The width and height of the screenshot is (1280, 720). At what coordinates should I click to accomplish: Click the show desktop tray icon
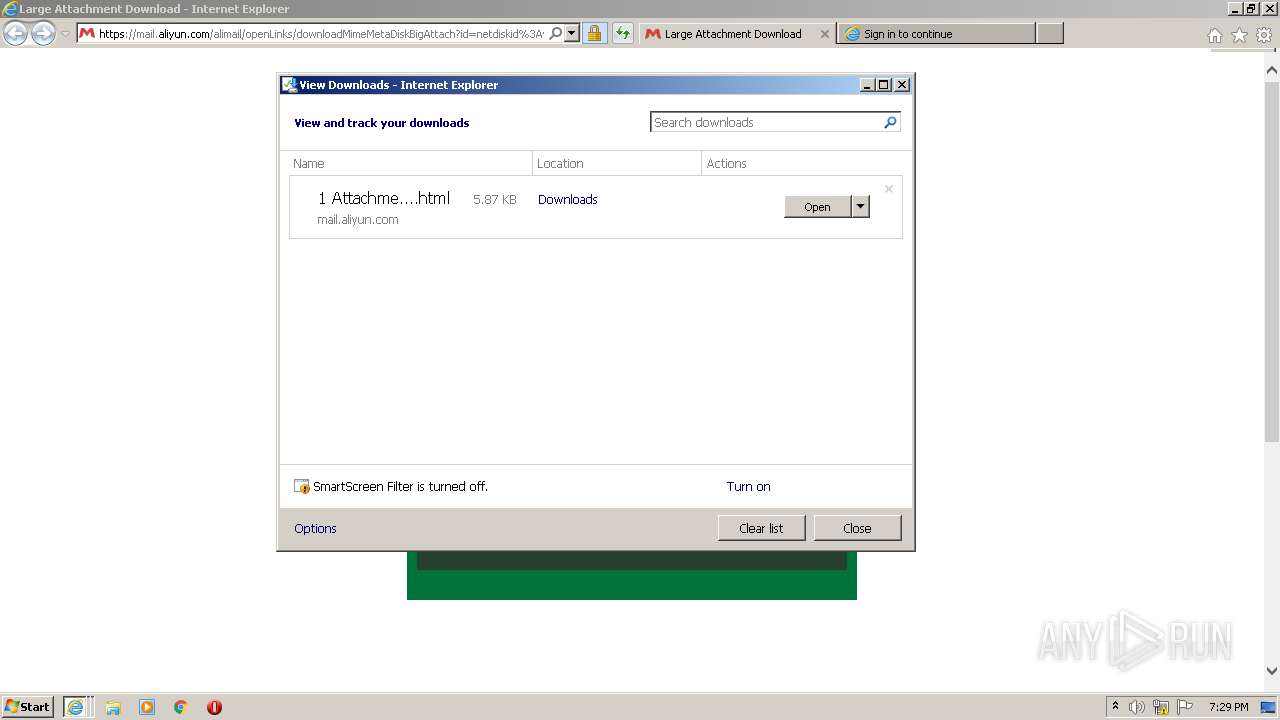pyautogui.click(x=1268, y=707)
